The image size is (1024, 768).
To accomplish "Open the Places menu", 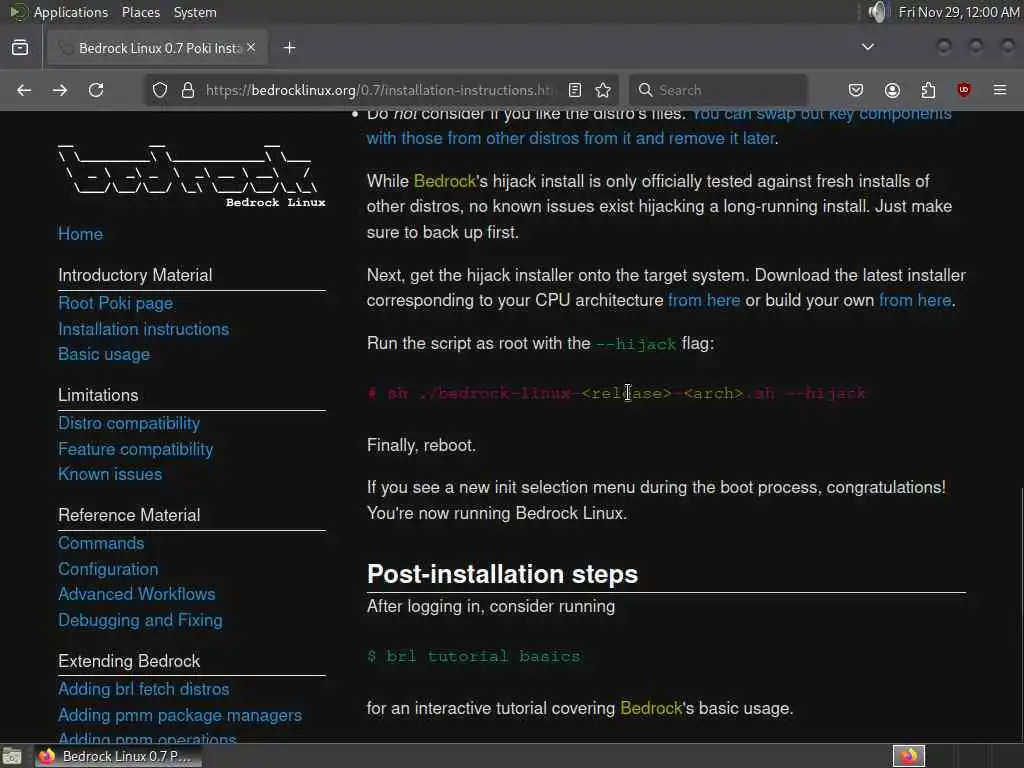I will point(140,12).
